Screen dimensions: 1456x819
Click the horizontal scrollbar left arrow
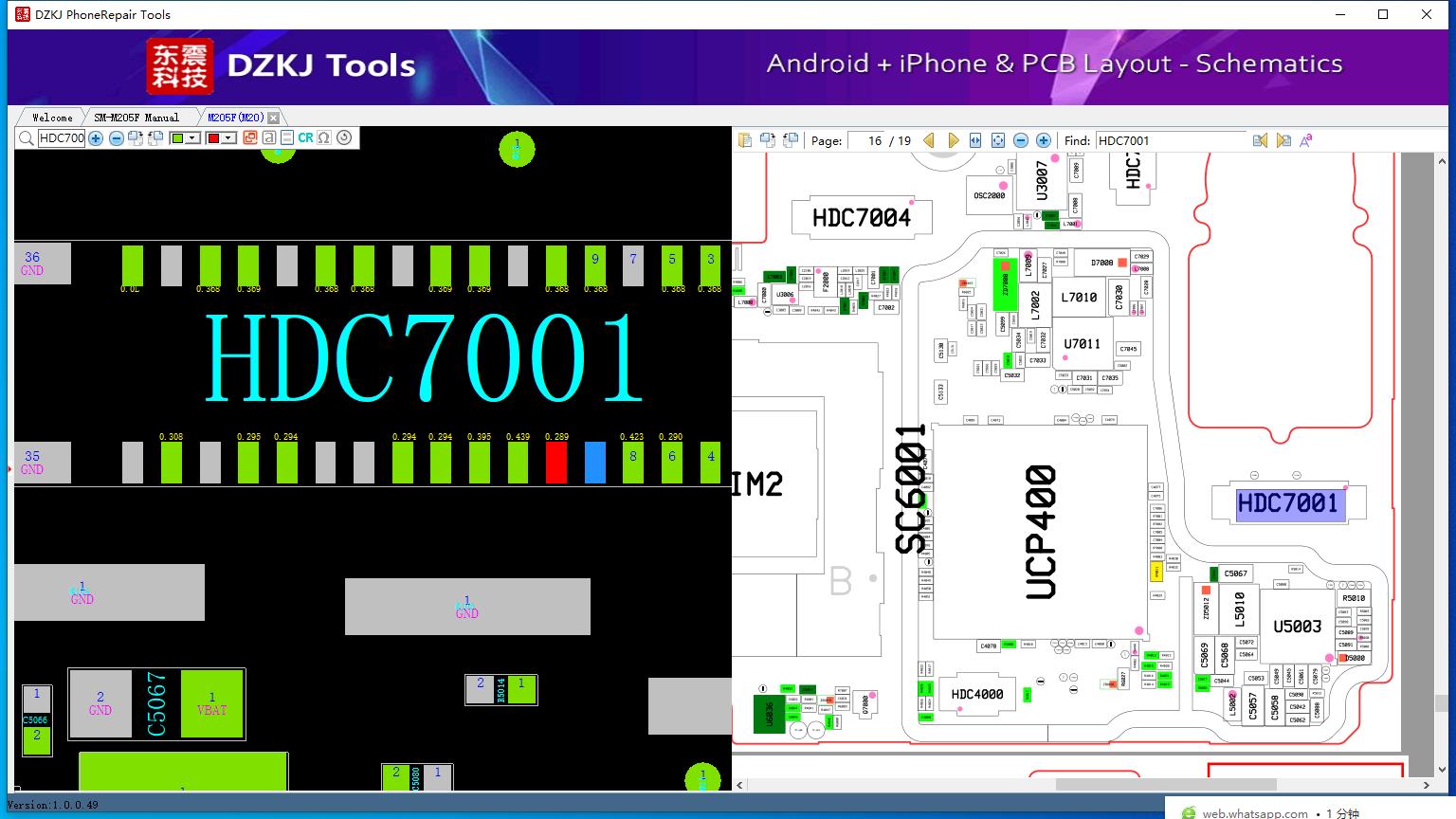[x=740, y=785]
